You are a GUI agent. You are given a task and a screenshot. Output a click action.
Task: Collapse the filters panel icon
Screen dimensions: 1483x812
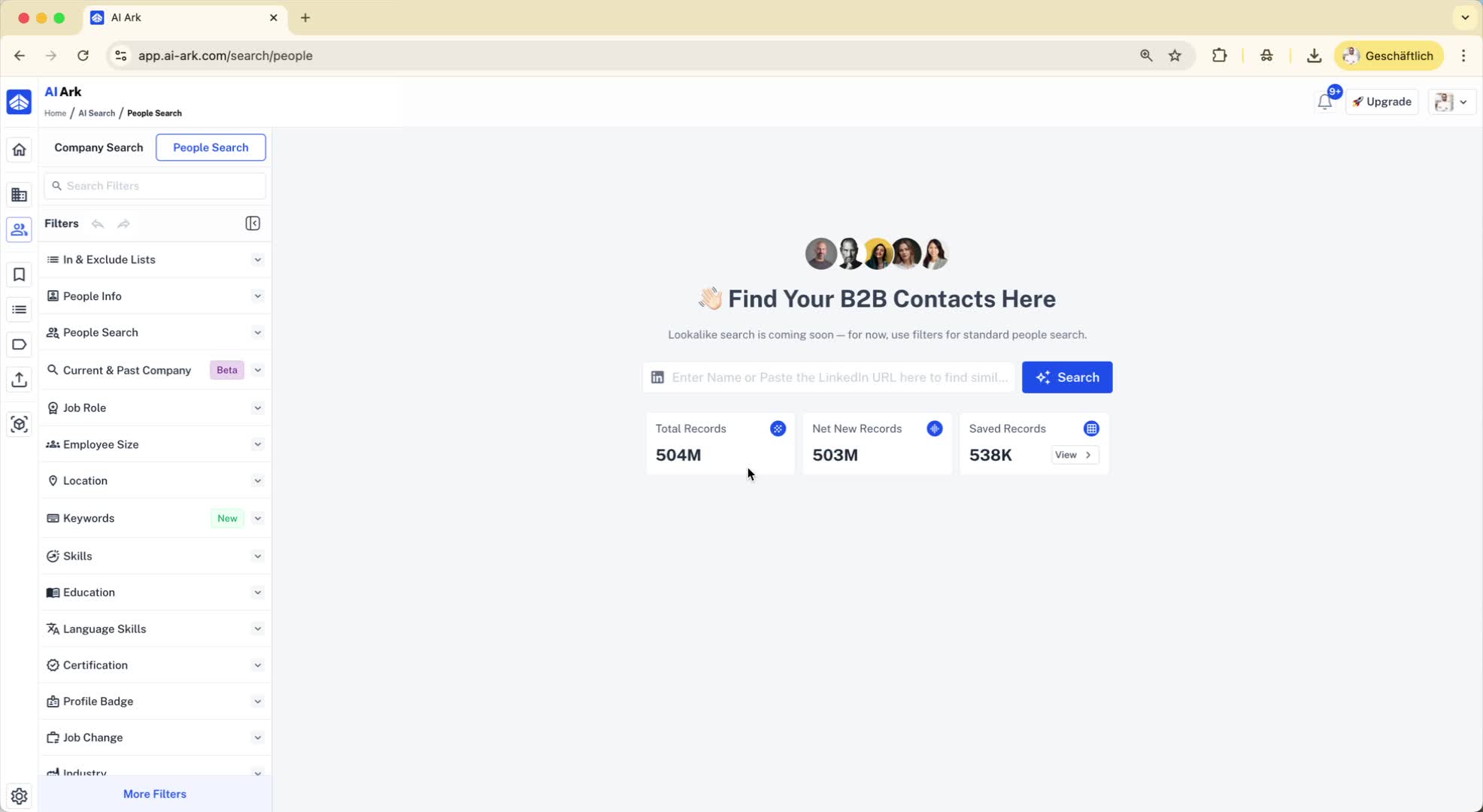253,223
